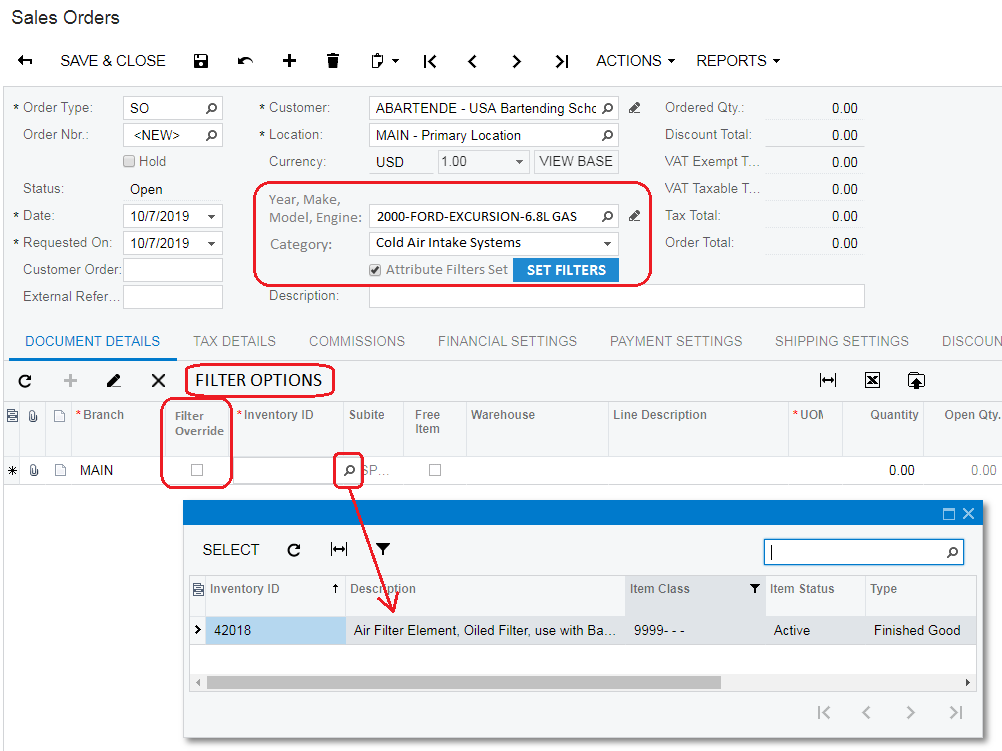Go to previous record
The height and width of the screenshot is (751, 1002).
(472, 61)
